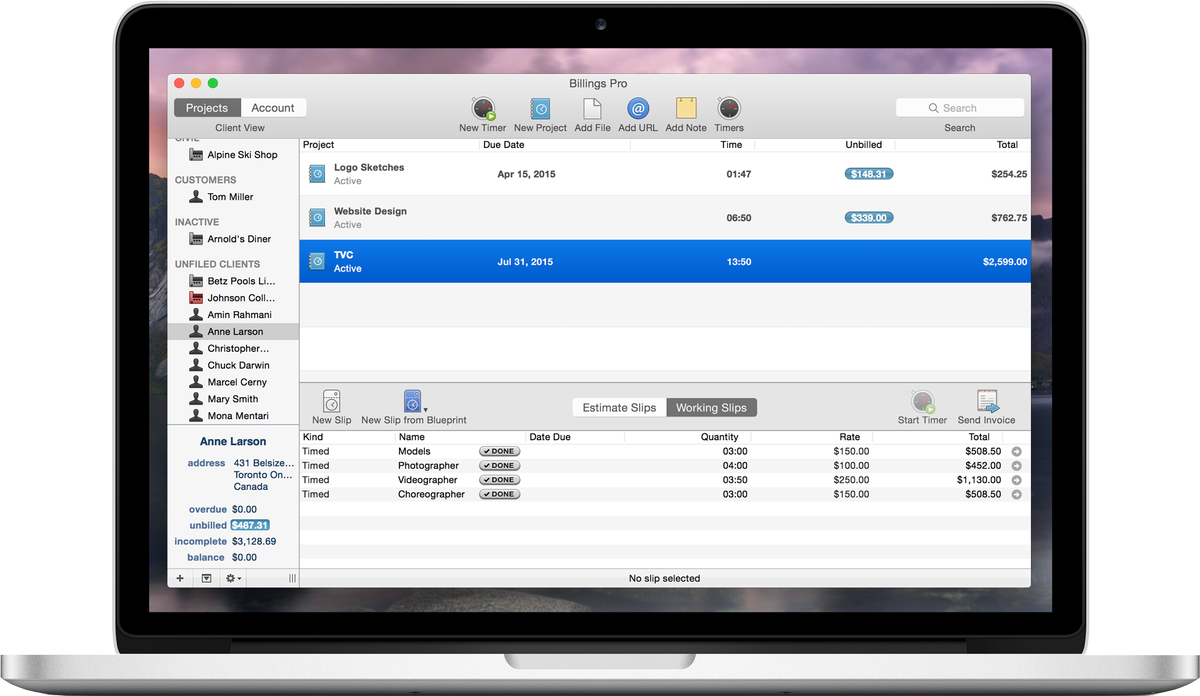Sort slips by Quantity column
The height and width of the screenshot is (696, 1200).
[719, 437]
